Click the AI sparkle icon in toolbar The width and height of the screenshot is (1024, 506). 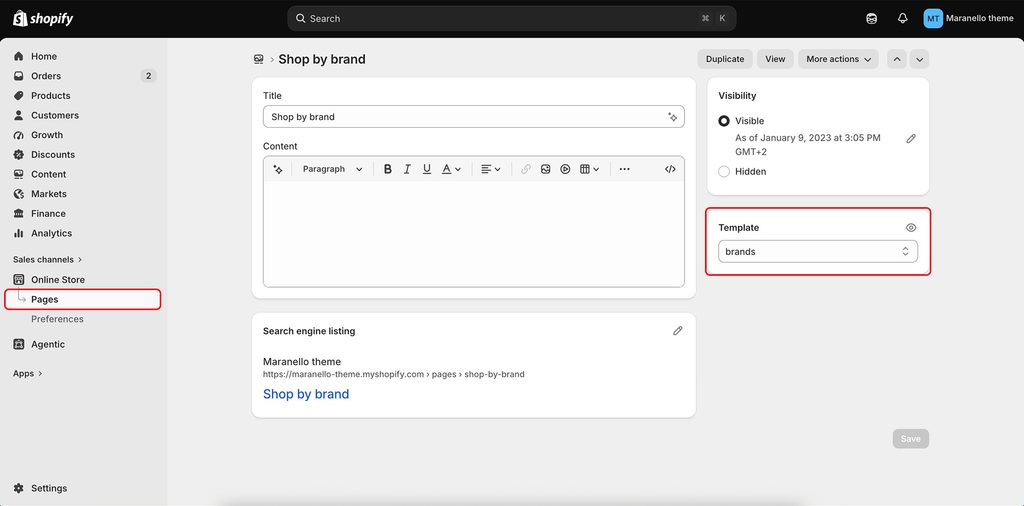(x=278, y=169)
